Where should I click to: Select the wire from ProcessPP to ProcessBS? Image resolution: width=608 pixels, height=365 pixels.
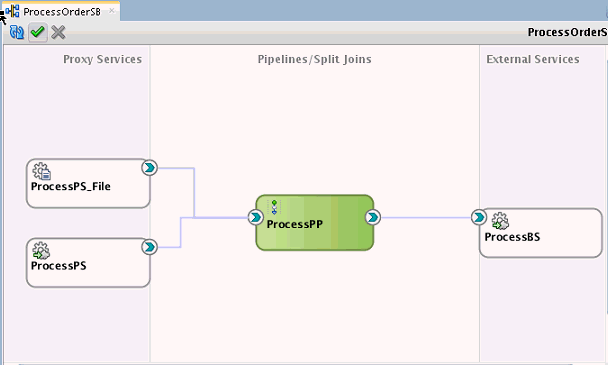pos(426,218)
